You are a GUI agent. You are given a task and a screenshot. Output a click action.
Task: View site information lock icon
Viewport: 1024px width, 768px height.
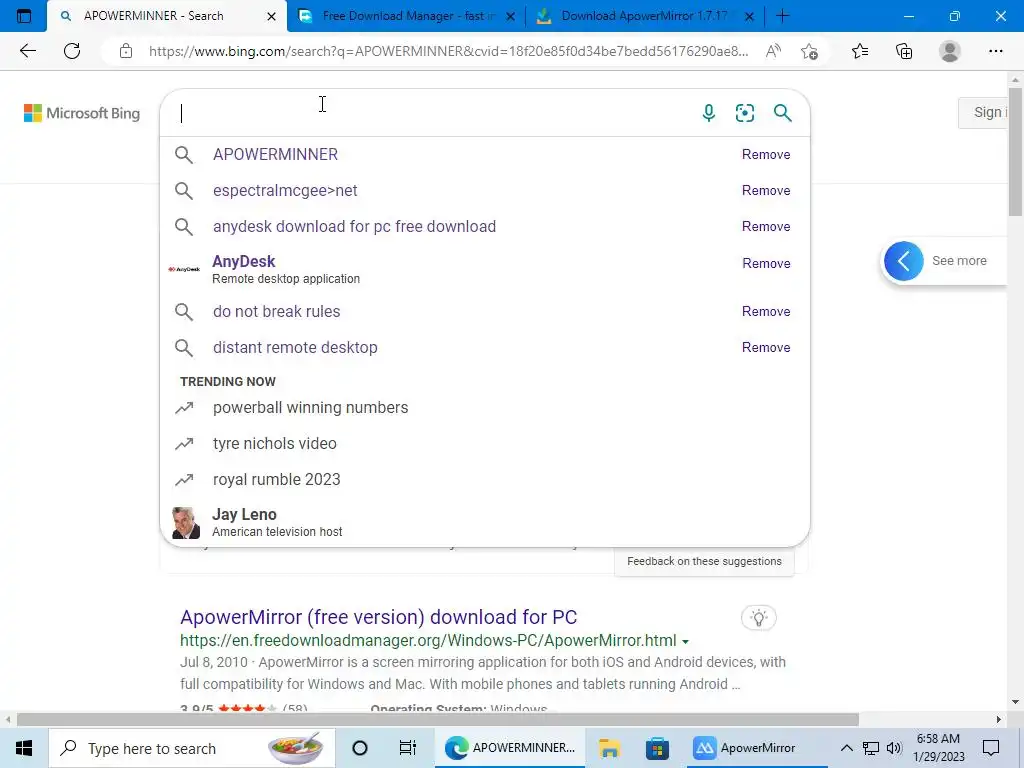(x=126, y=51)
